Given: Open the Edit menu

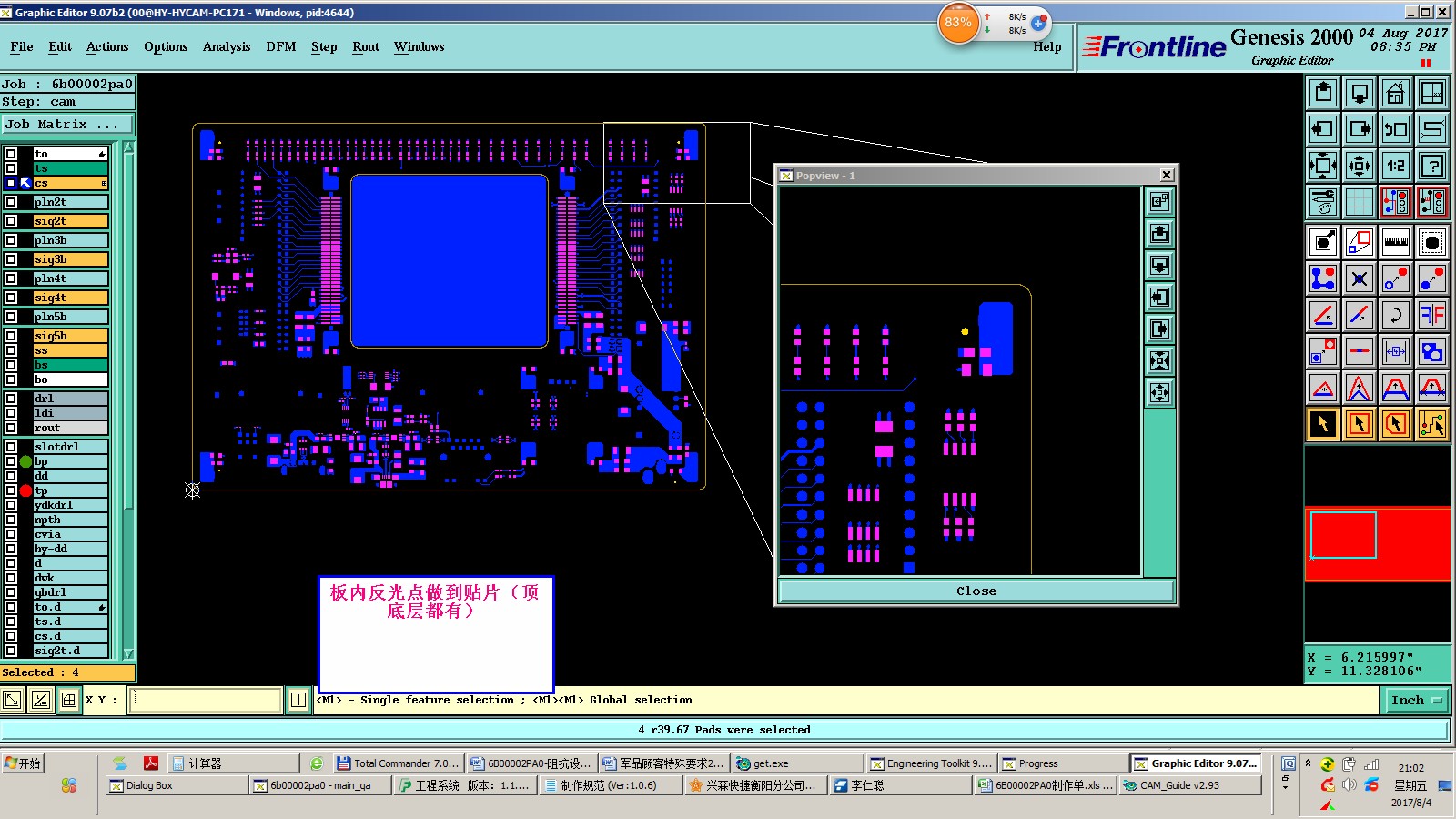Looking at the screenshot, I should pyautogui.click(x=60, y=47).
